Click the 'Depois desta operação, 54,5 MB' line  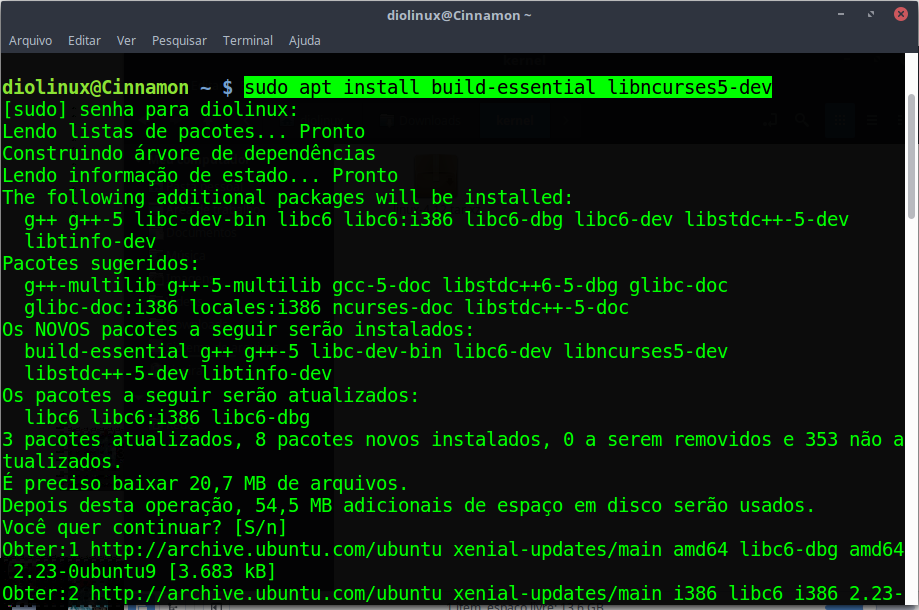409,506
